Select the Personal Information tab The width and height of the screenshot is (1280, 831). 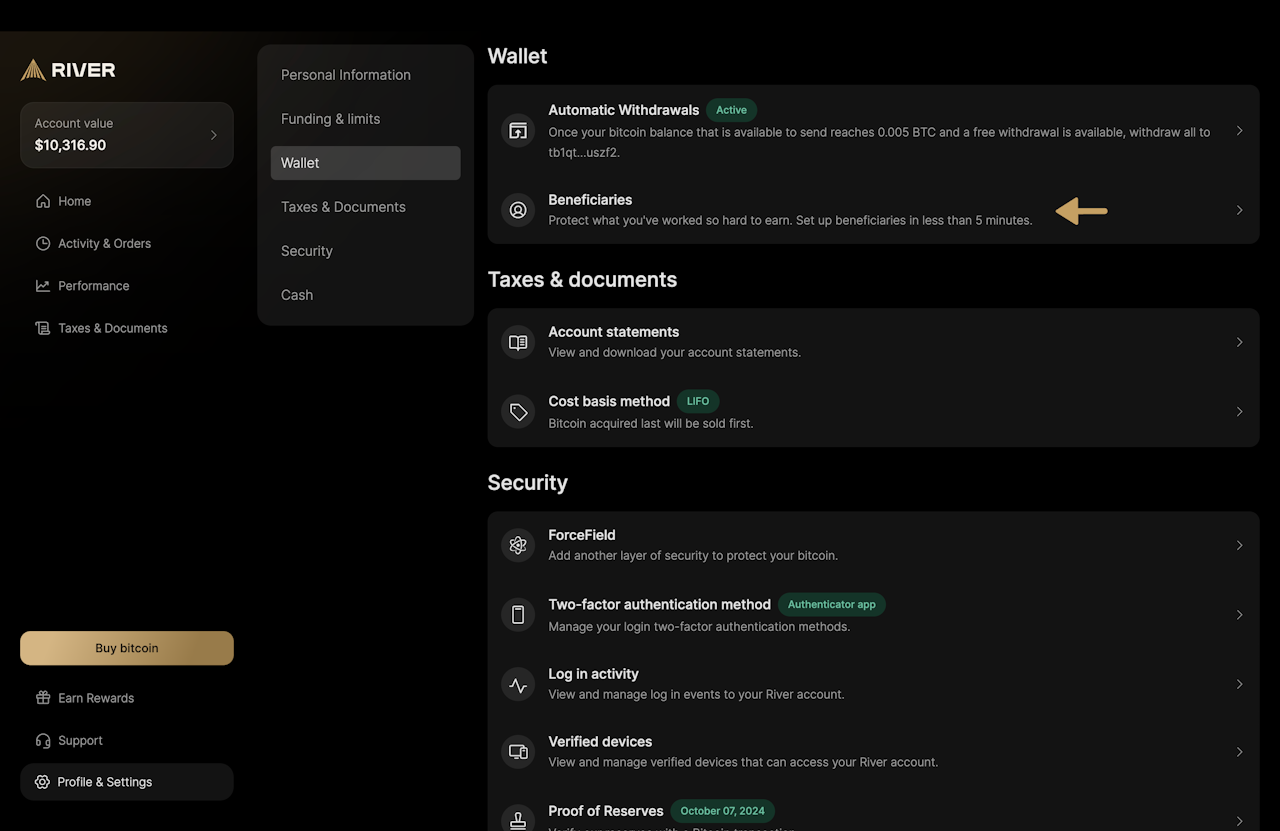346,75
